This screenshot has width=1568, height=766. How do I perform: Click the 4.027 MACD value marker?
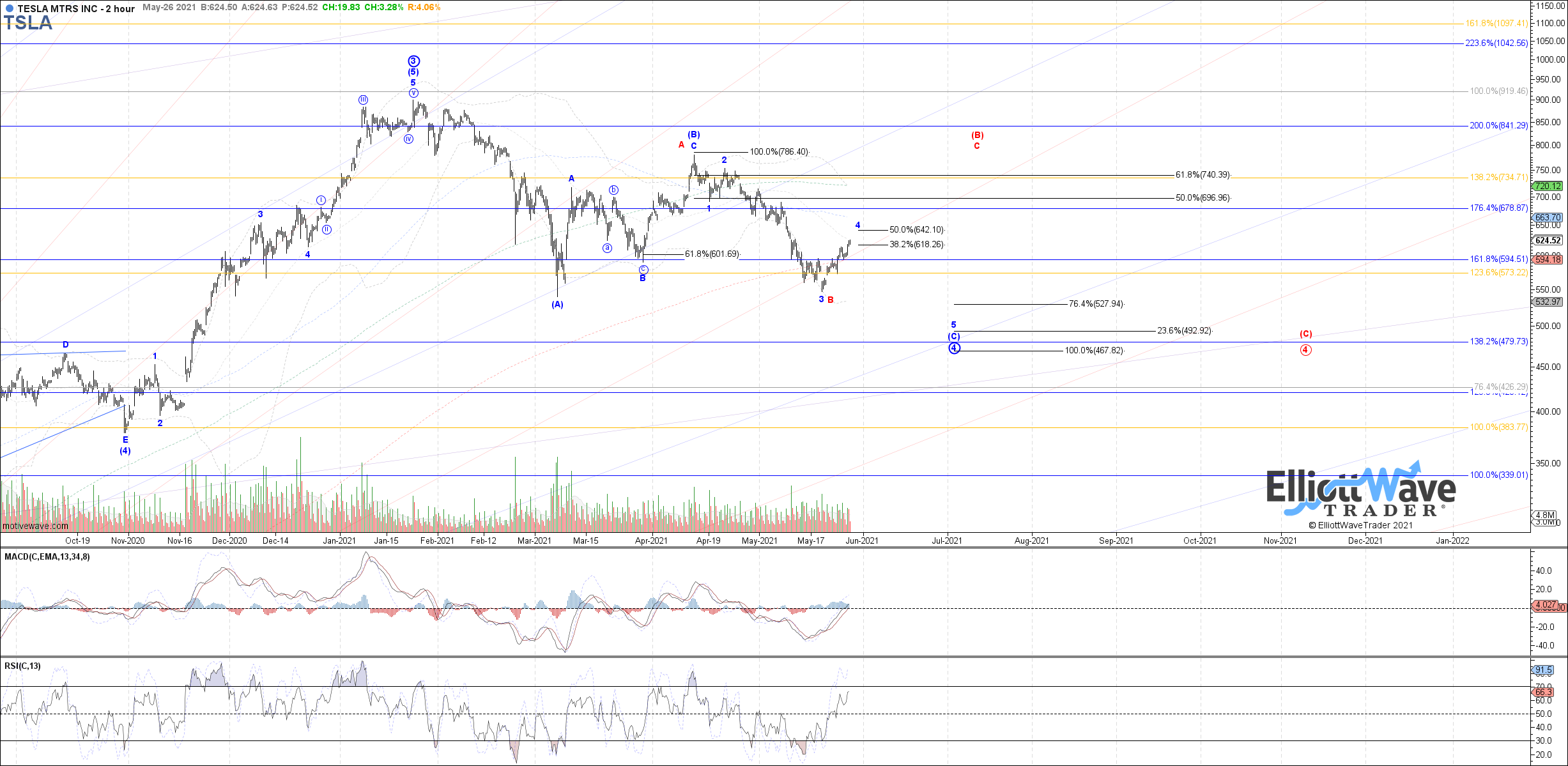pos(1546,604)
